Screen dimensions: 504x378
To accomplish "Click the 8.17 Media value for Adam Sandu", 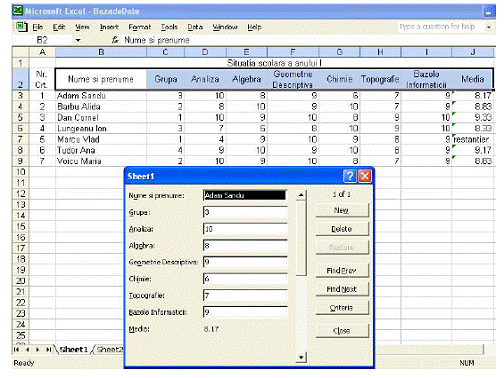I will point(473,96).
